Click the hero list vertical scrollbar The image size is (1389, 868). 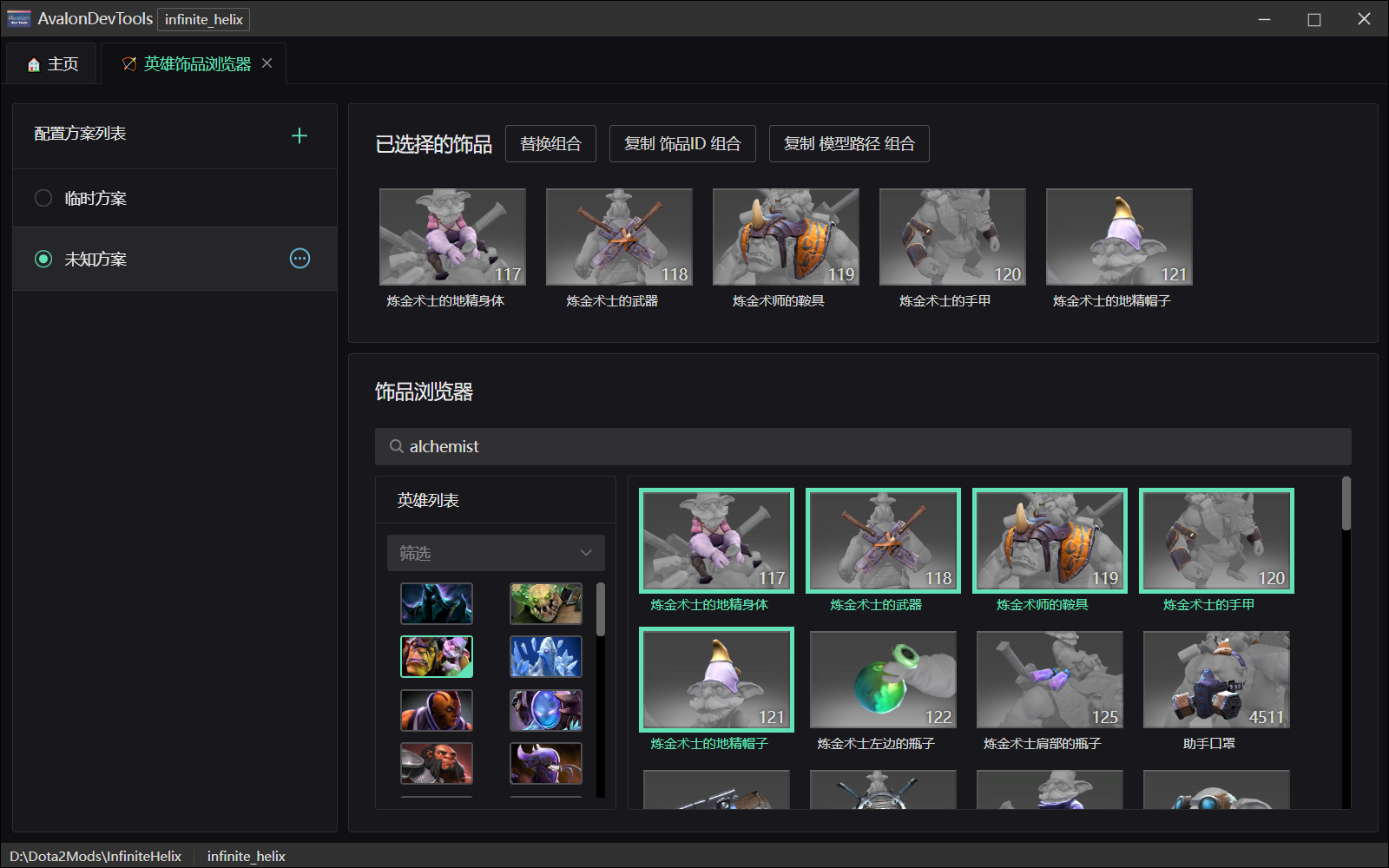click(601, 609)
